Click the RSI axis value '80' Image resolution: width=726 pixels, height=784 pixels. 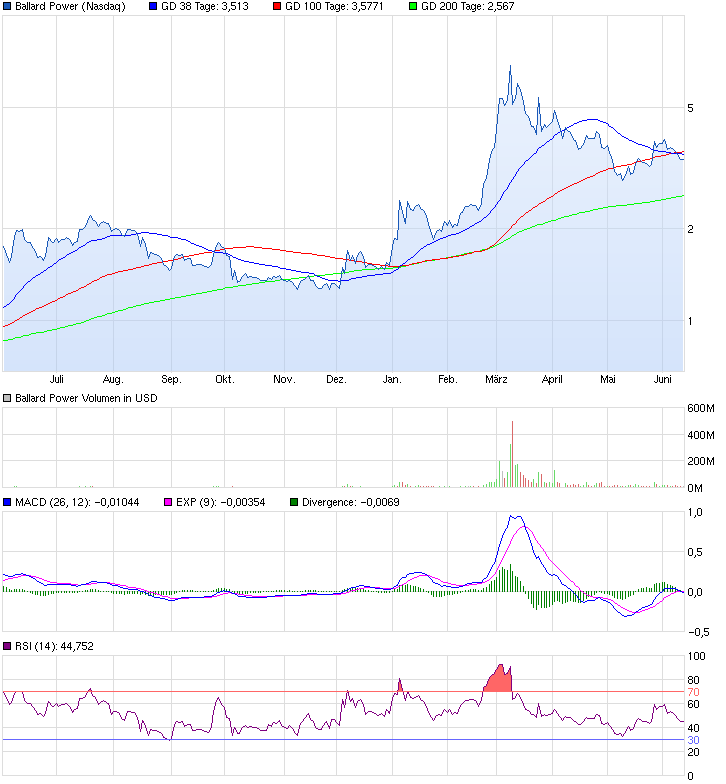693,680
